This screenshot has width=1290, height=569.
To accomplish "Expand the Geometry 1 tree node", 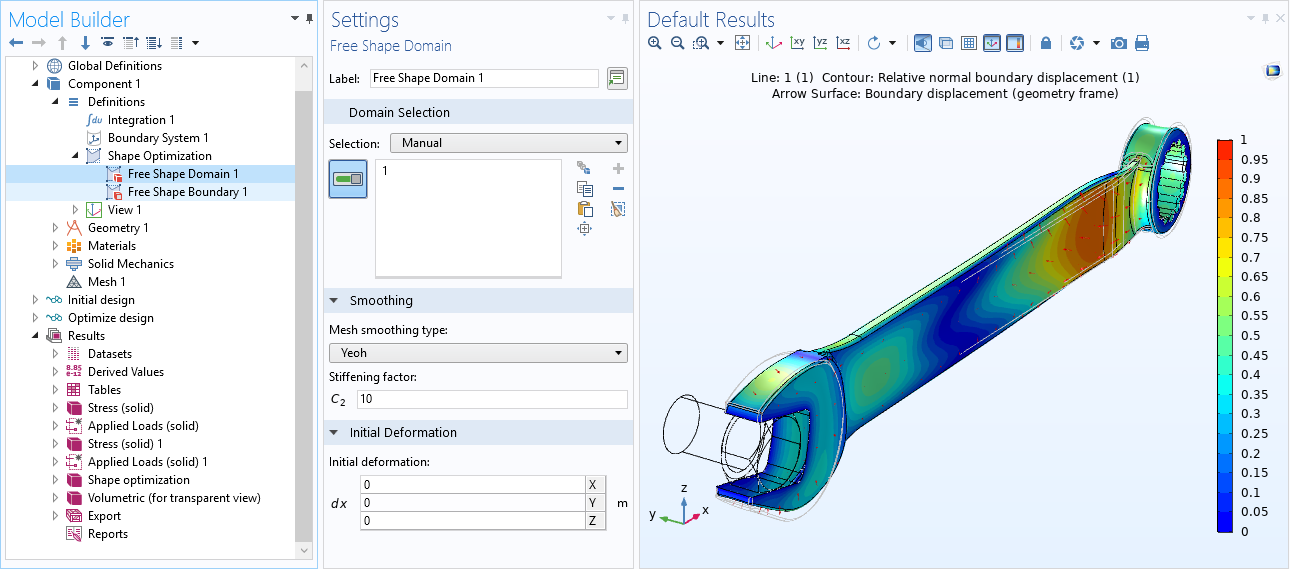I will 56,228.
